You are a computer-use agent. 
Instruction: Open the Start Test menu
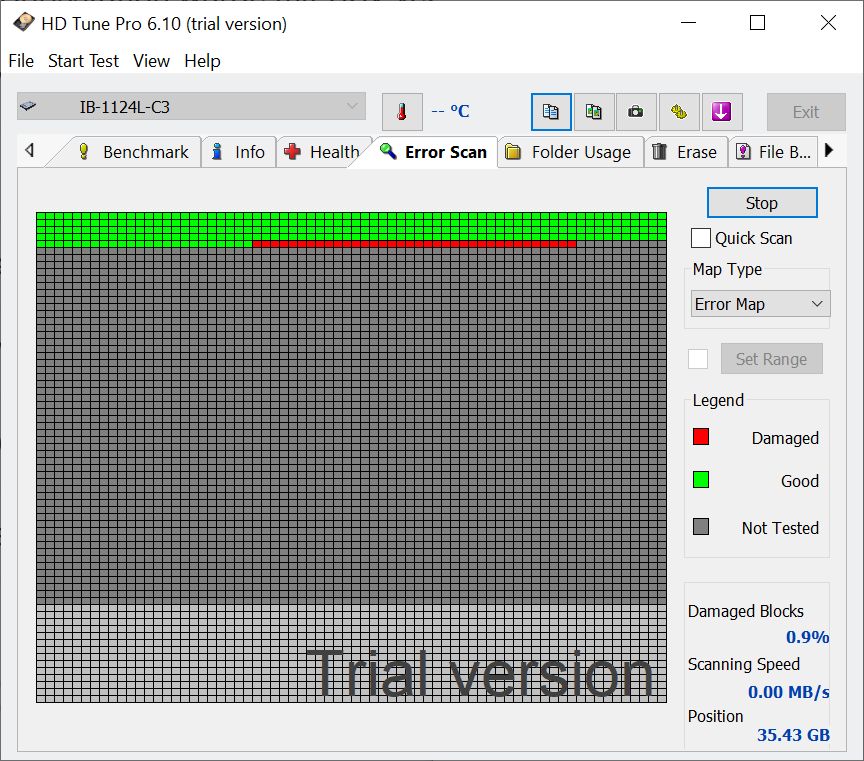(x=83, y=61)
